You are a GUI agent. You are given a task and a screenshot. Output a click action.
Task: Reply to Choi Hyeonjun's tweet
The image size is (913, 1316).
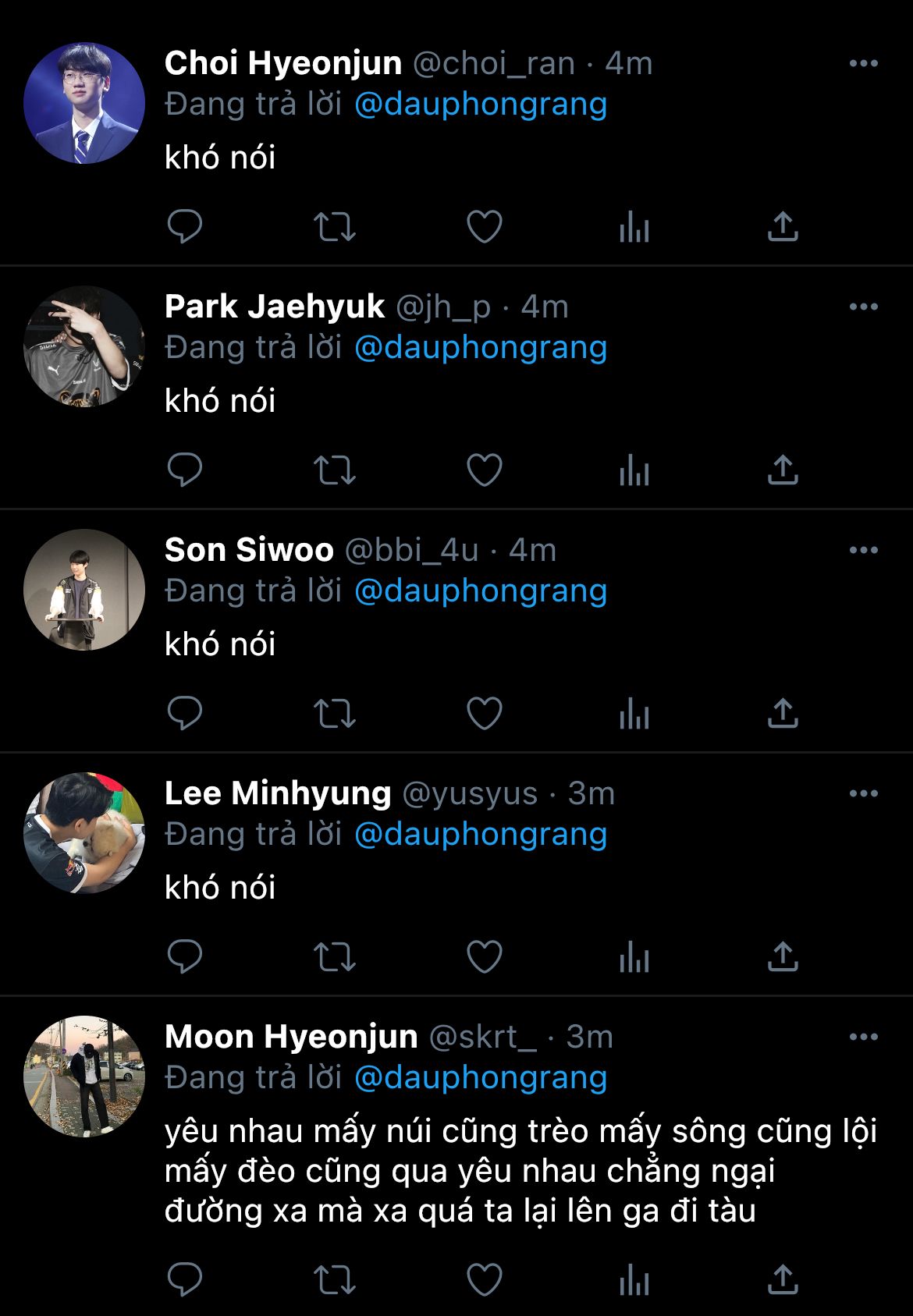(185, 227)
